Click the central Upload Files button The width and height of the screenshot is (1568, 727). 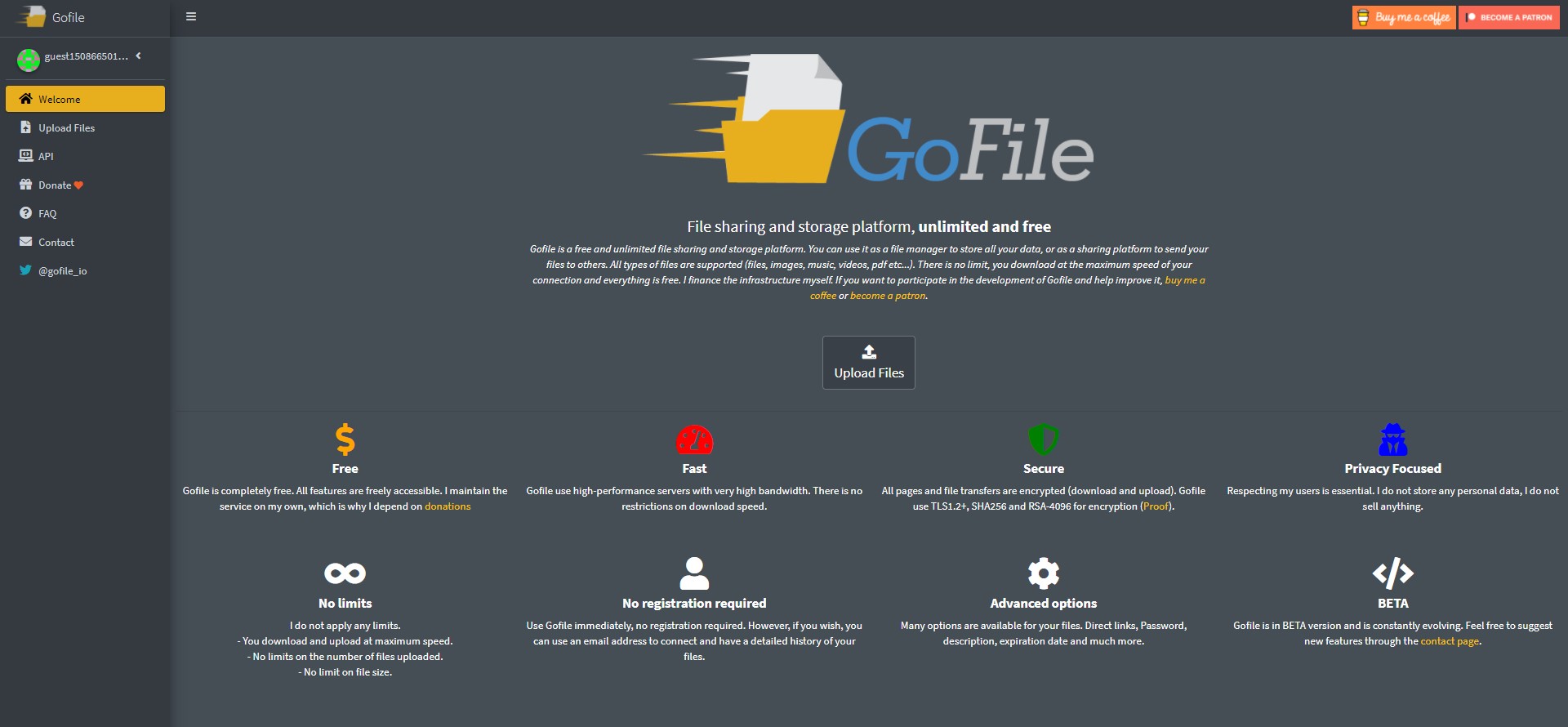tap(869, 363)
